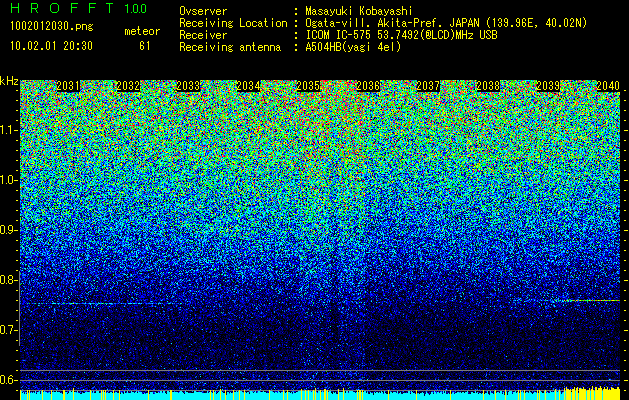Click the HROFFT 1.0.0 title text

coord(79,8)
